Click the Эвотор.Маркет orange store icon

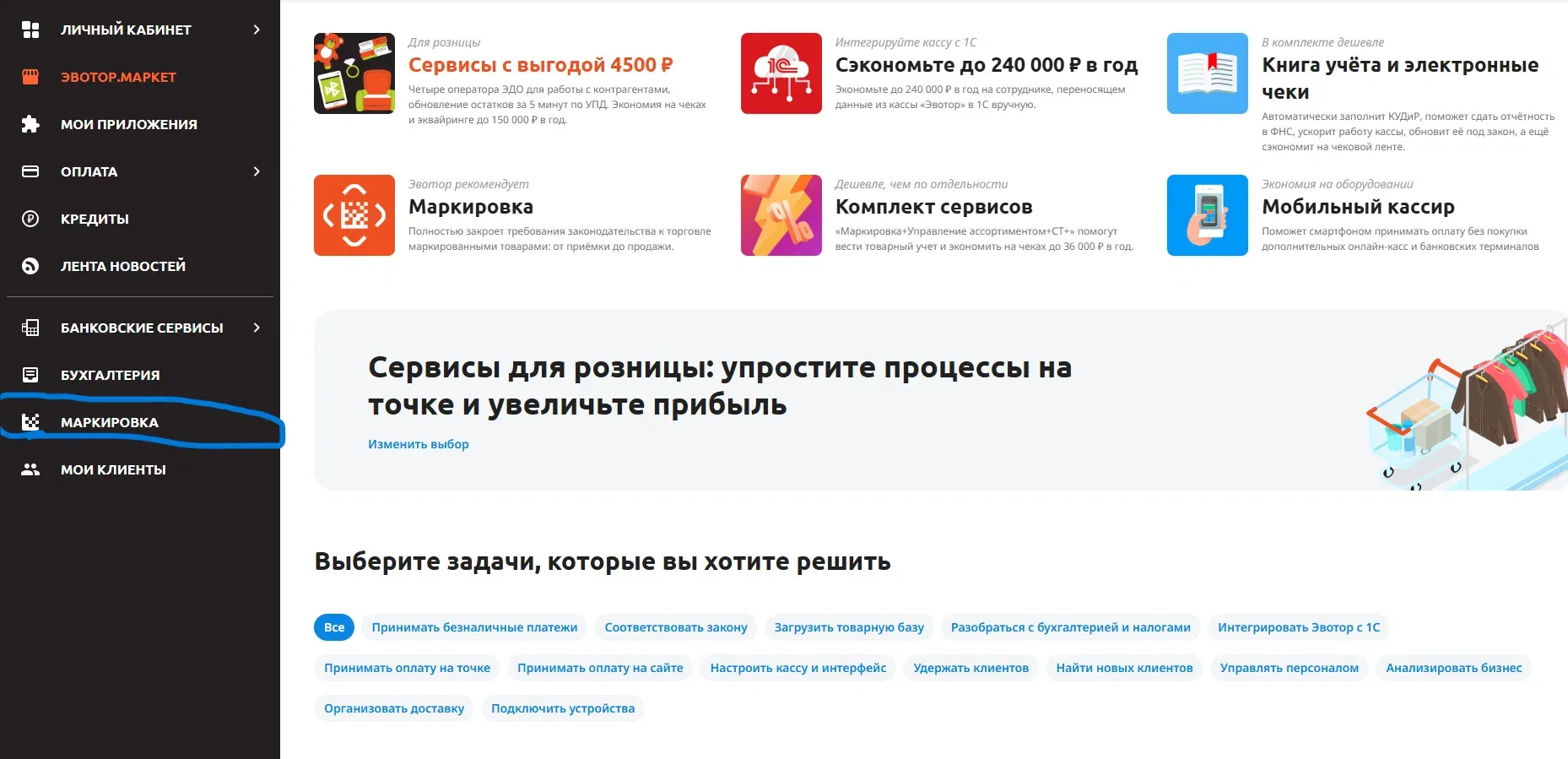click(30, 77)
